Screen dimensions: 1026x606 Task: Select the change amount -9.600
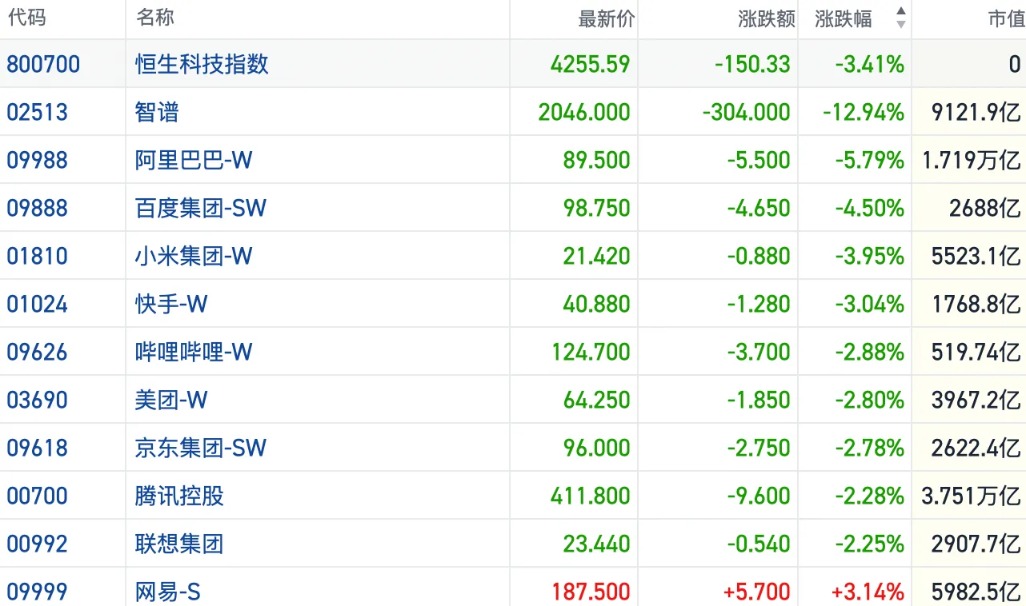(759, 496)
